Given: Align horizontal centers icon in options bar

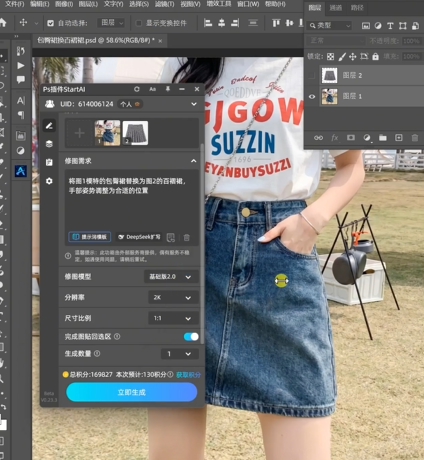Looking at the screenshot, I should point(221,23).
